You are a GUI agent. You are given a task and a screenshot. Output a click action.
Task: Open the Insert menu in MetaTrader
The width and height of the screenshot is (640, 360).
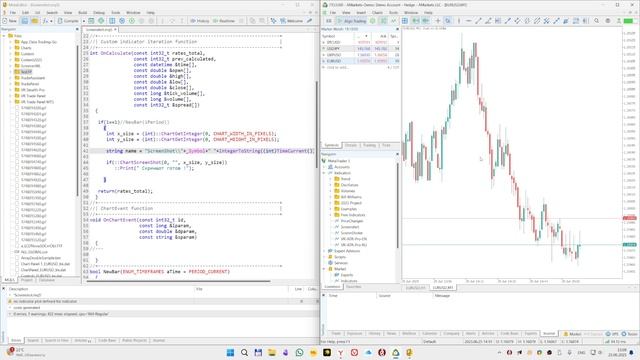361,13
